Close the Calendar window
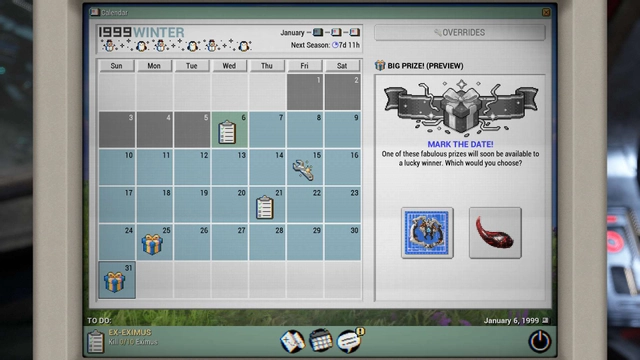This screenshot has width=640, height=360. tap(546, 13)
